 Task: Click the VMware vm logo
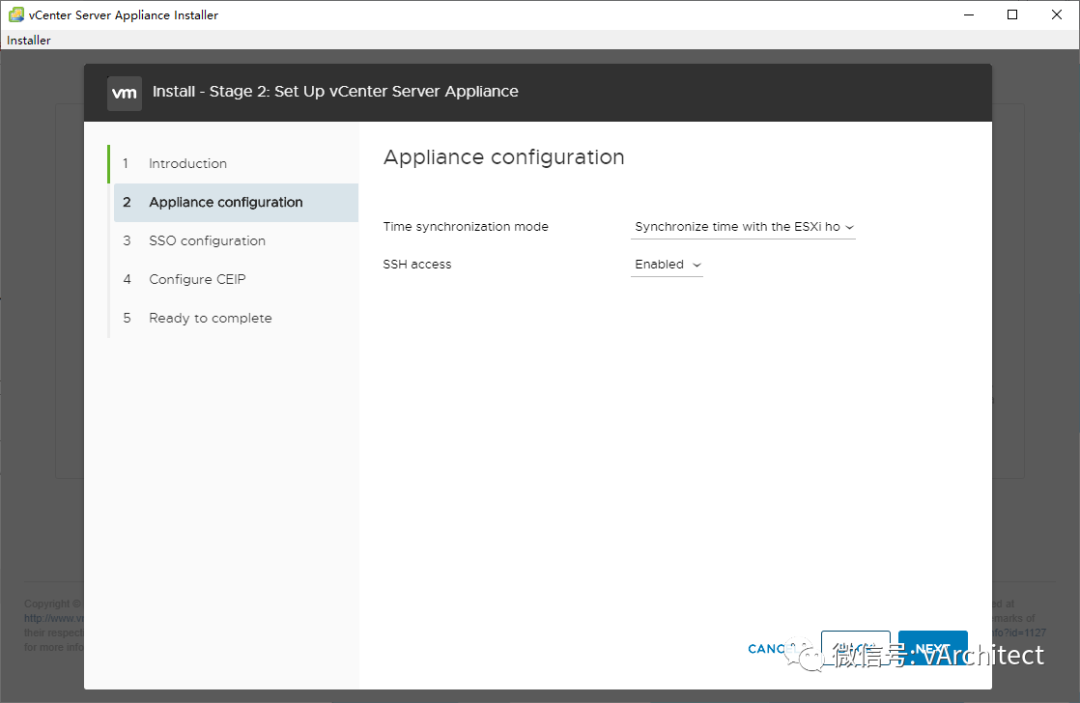coord(124,92)
